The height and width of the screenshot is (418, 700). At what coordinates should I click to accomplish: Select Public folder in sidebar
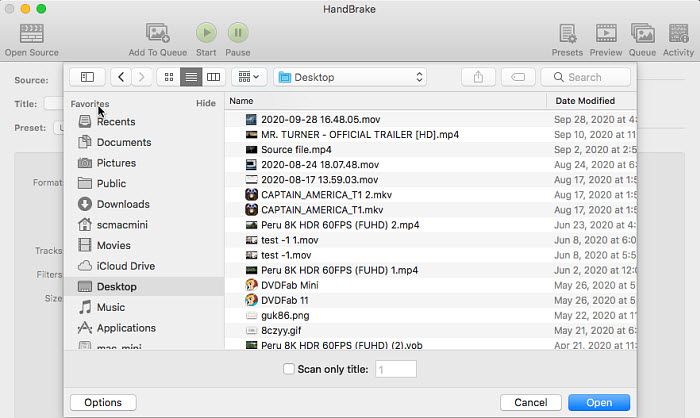click(x=111, y=184)
